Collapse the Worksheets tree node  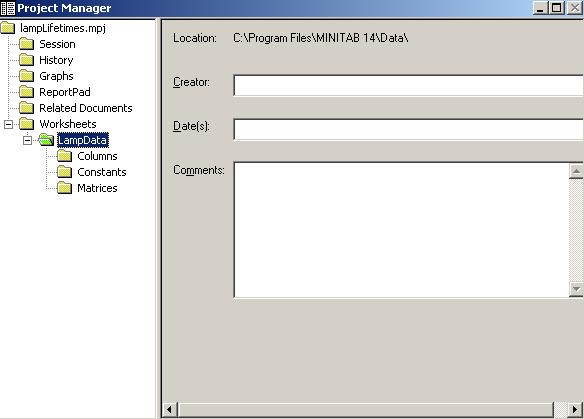pyautogui.click(x=8, y=124)
